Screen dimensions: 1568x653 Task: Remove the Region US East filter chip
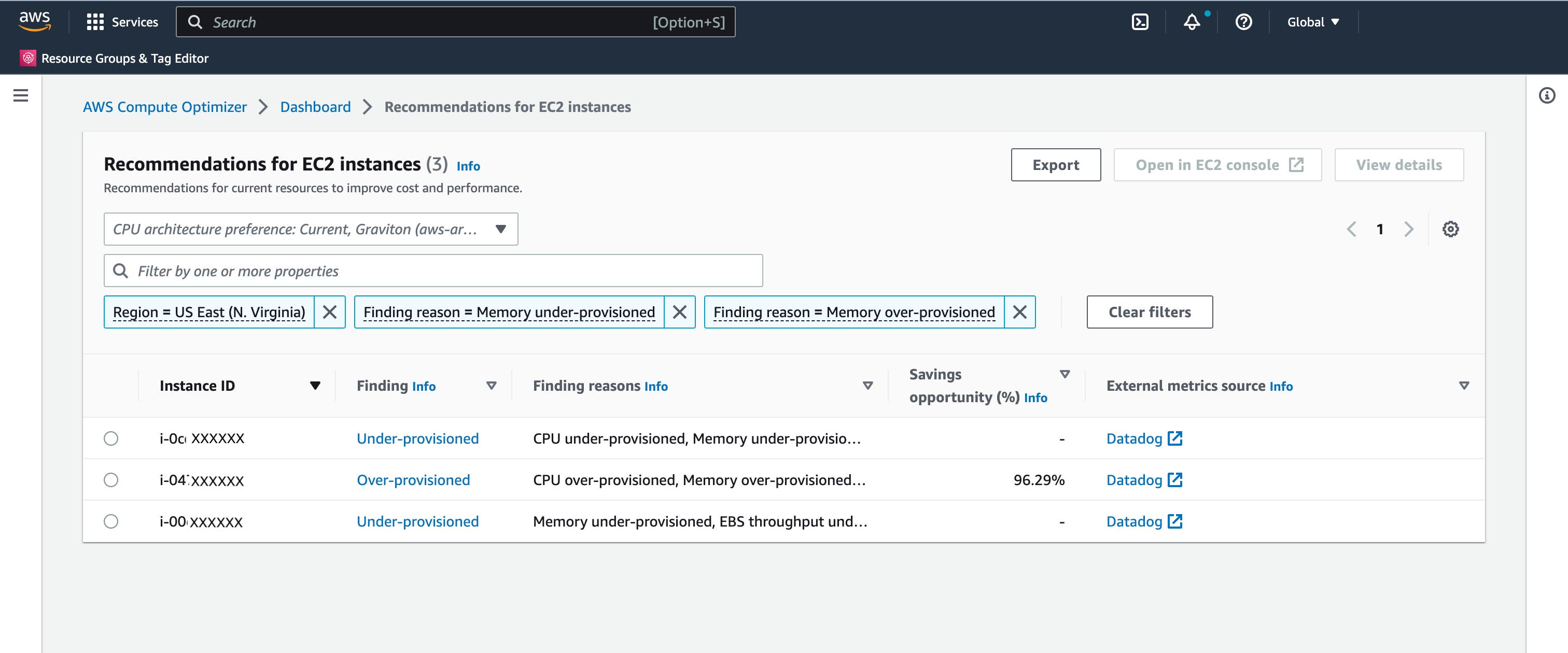click(x=330, y=311)
